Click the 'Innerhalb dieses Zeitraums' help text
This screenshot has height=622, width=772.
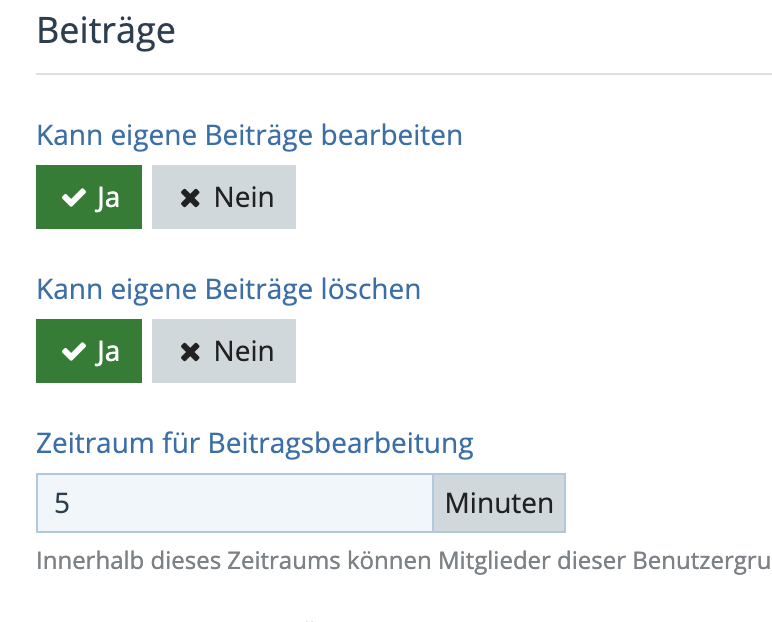[404, 560]
